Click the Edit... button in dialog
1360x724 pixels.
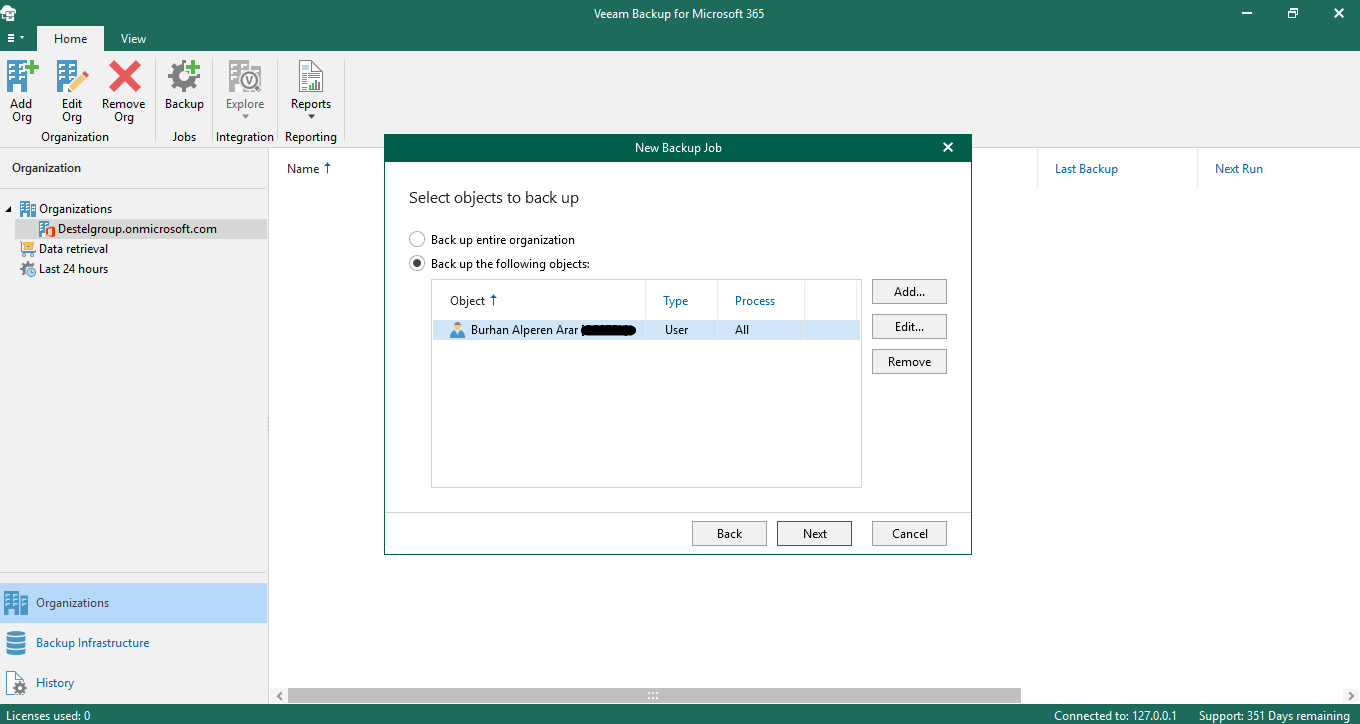coord(909,327)
